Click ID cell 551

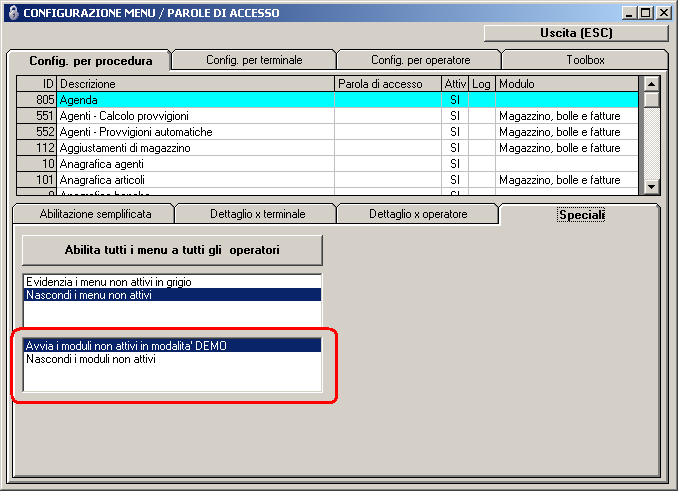(37, 116)
